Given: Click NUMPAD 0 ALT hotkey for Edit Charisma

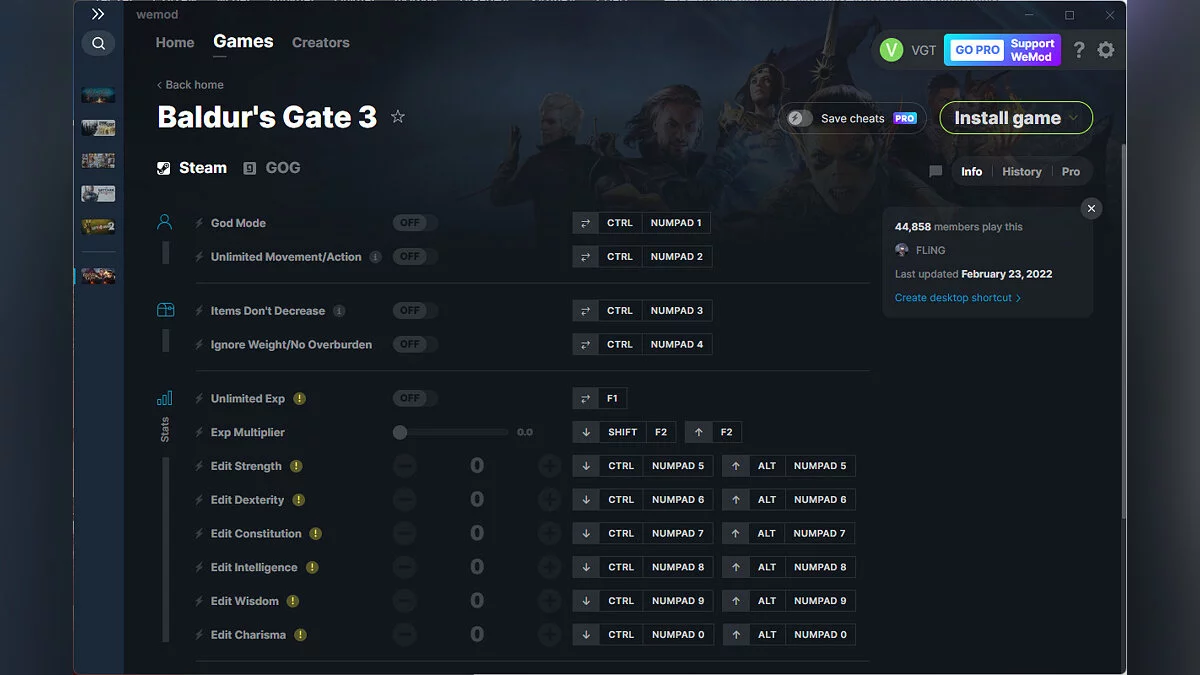Looking at the screenshot, I should [820, 635].
